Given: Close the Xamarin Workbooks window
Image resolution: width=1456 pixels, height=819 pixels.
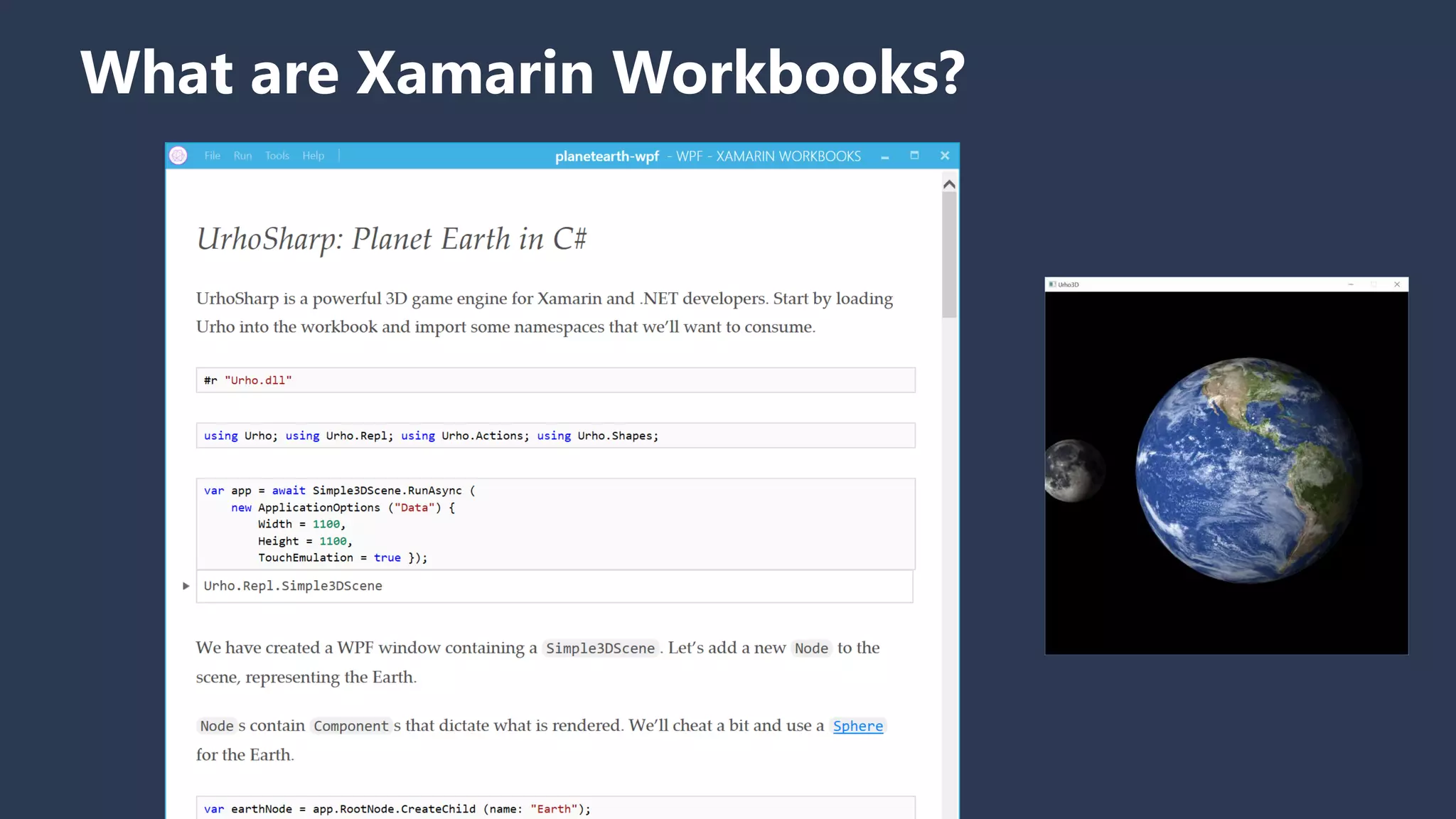Looking at the screenshot, I should 945,155.
